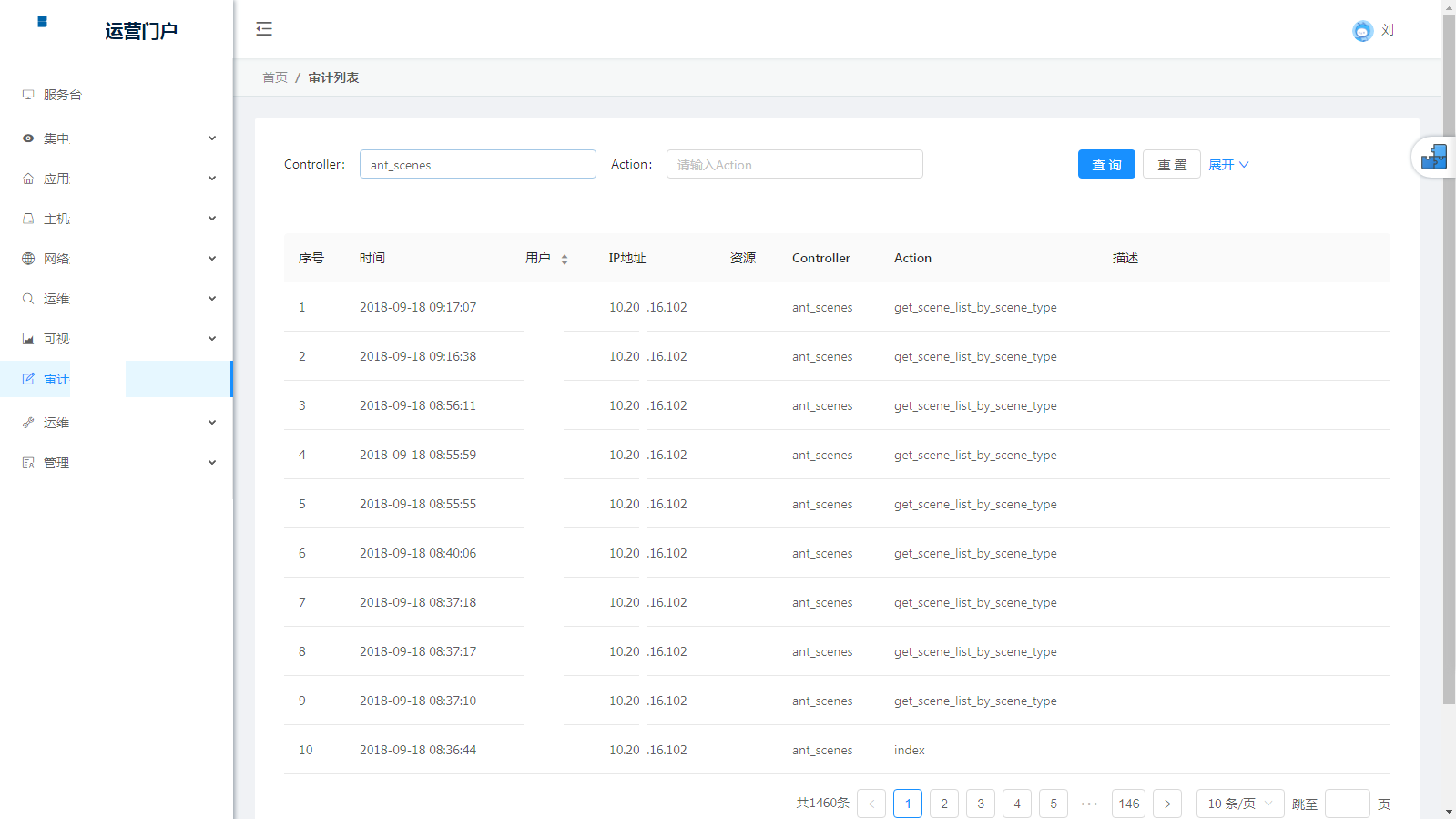Click the 服务台 monitor icon
Viewport: 1456px width, 819px height.
[x=28, y=95]
